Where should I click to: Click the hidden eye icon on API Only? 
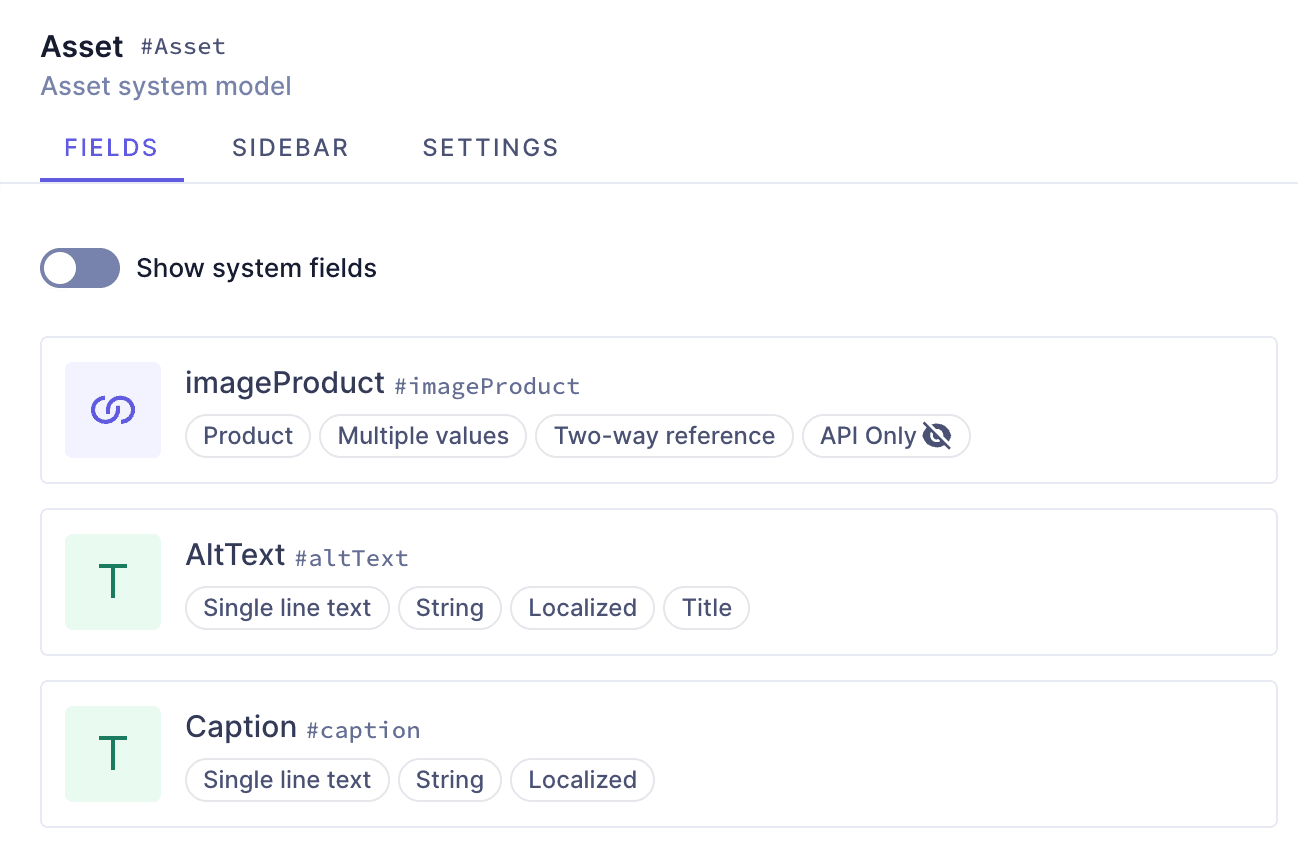937,436
